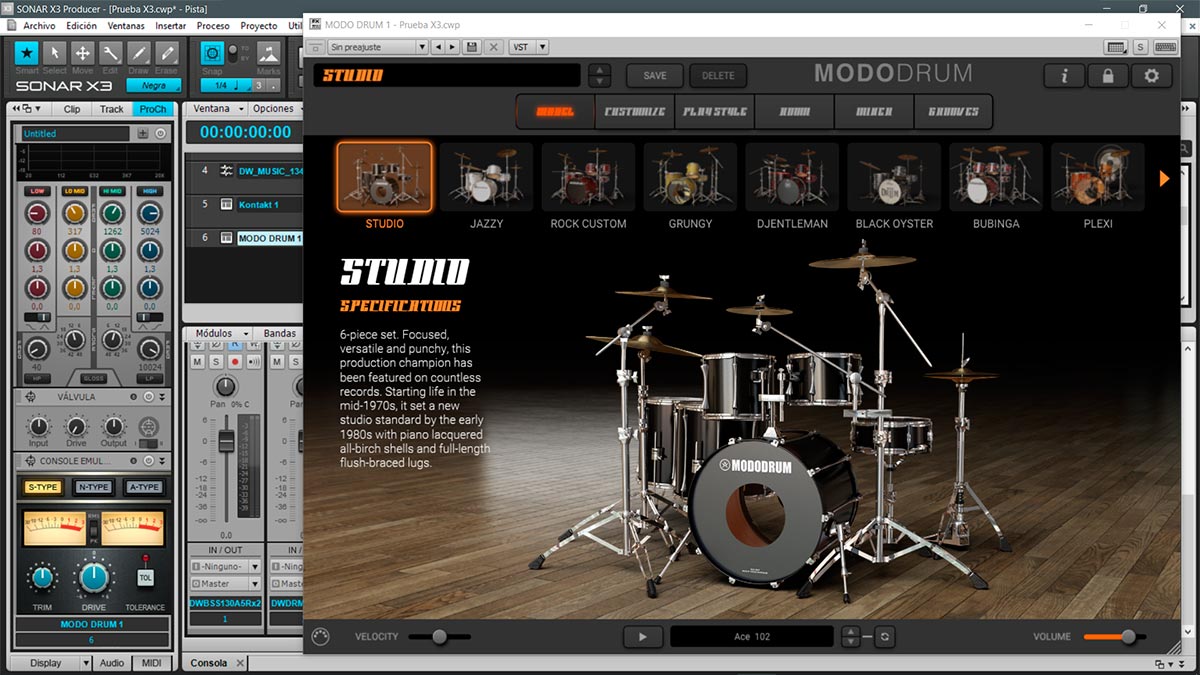Adjust the VELOCITY slider
Image resolution: width=1200 pixels, height=675 pixels.
point(439,636)
